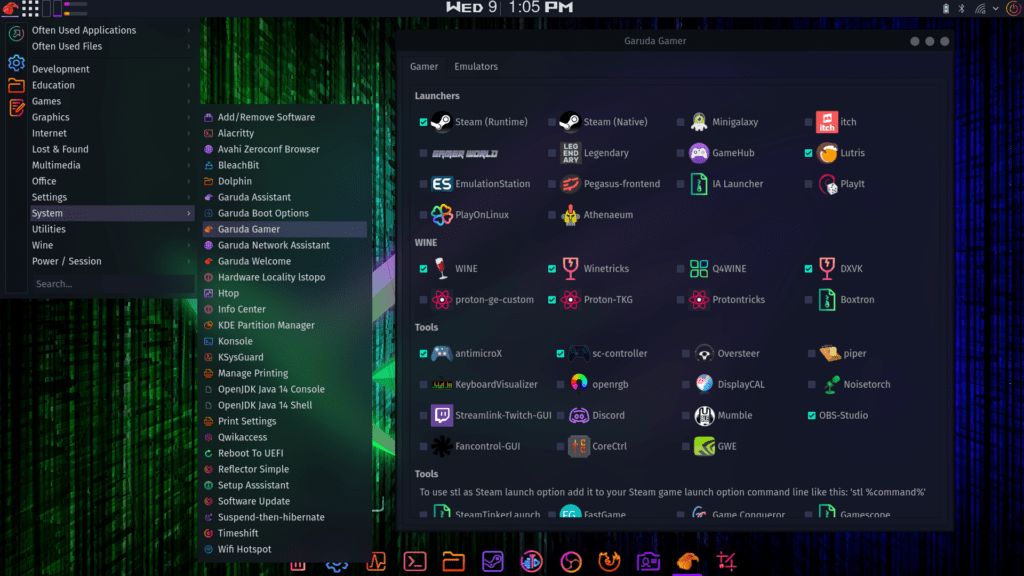Click the EmulationStation icon
The width and height of the screenshot is (1024, 576).
442,184
